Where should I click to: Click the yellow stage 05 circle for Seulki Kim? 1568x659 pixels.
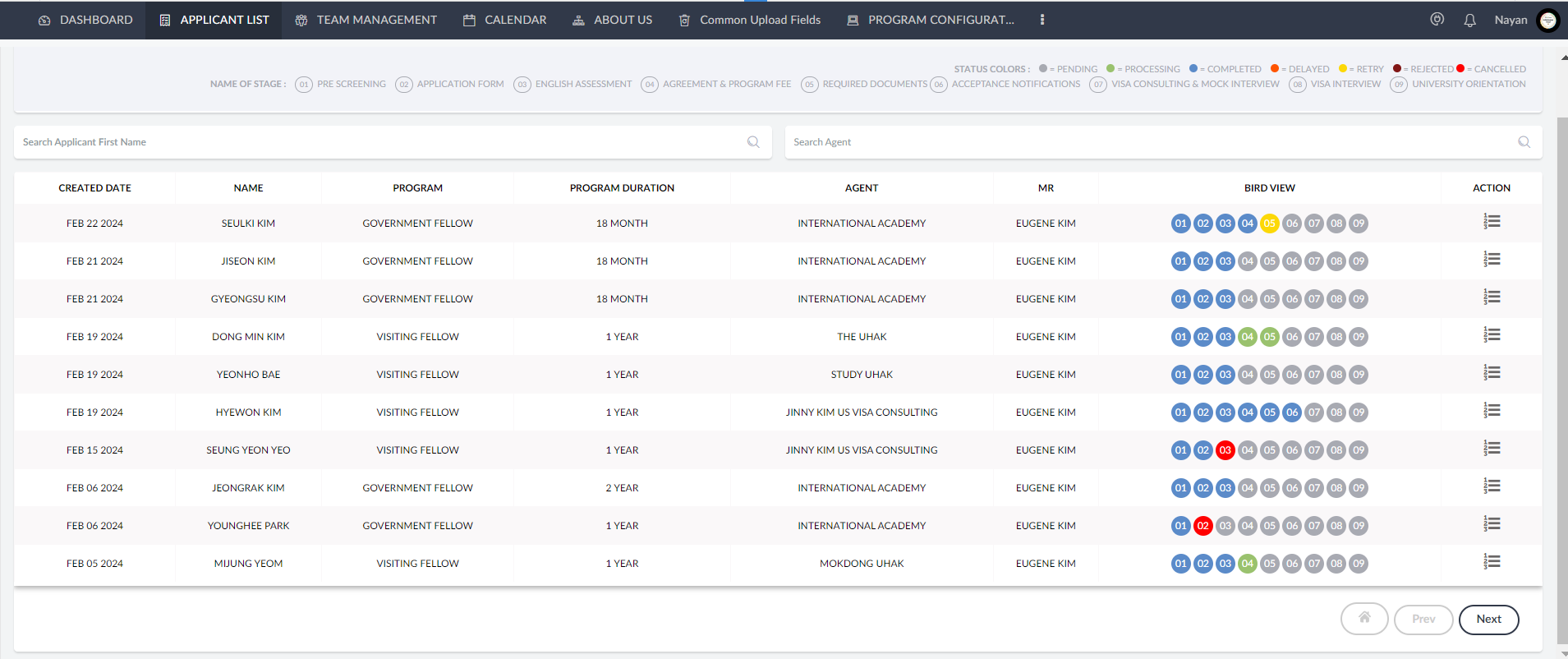click(x=1270, y=224)
